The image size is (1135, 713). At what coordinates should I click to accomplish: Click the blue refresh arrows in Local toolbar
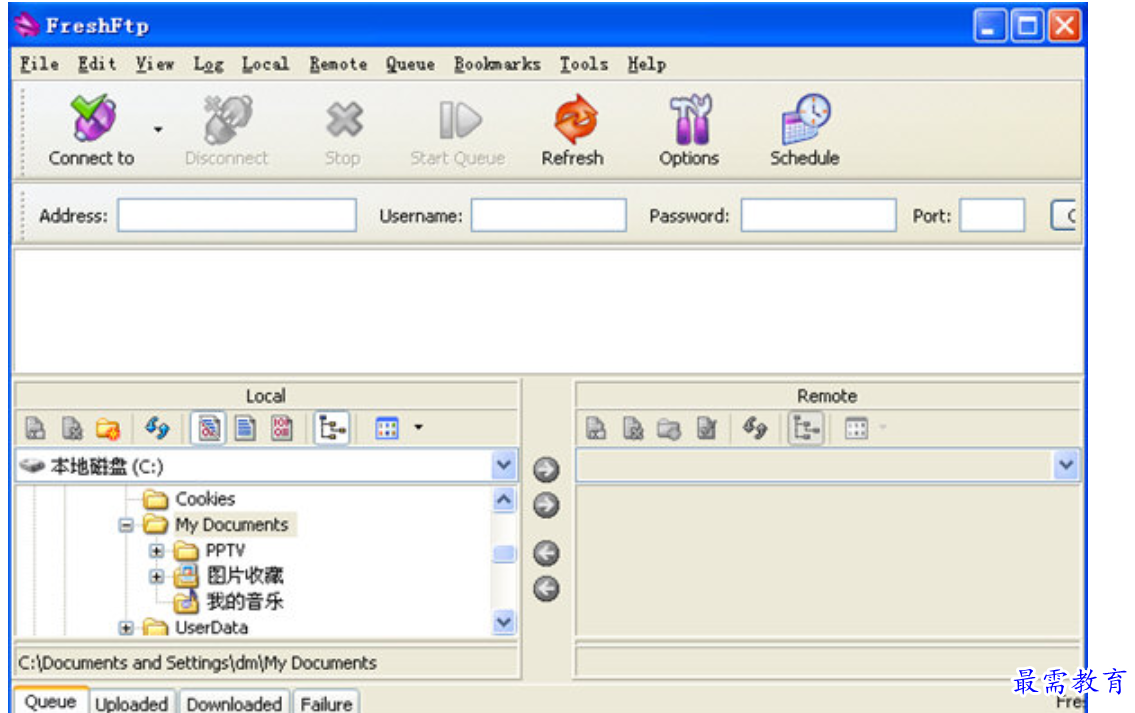point(156,428)
